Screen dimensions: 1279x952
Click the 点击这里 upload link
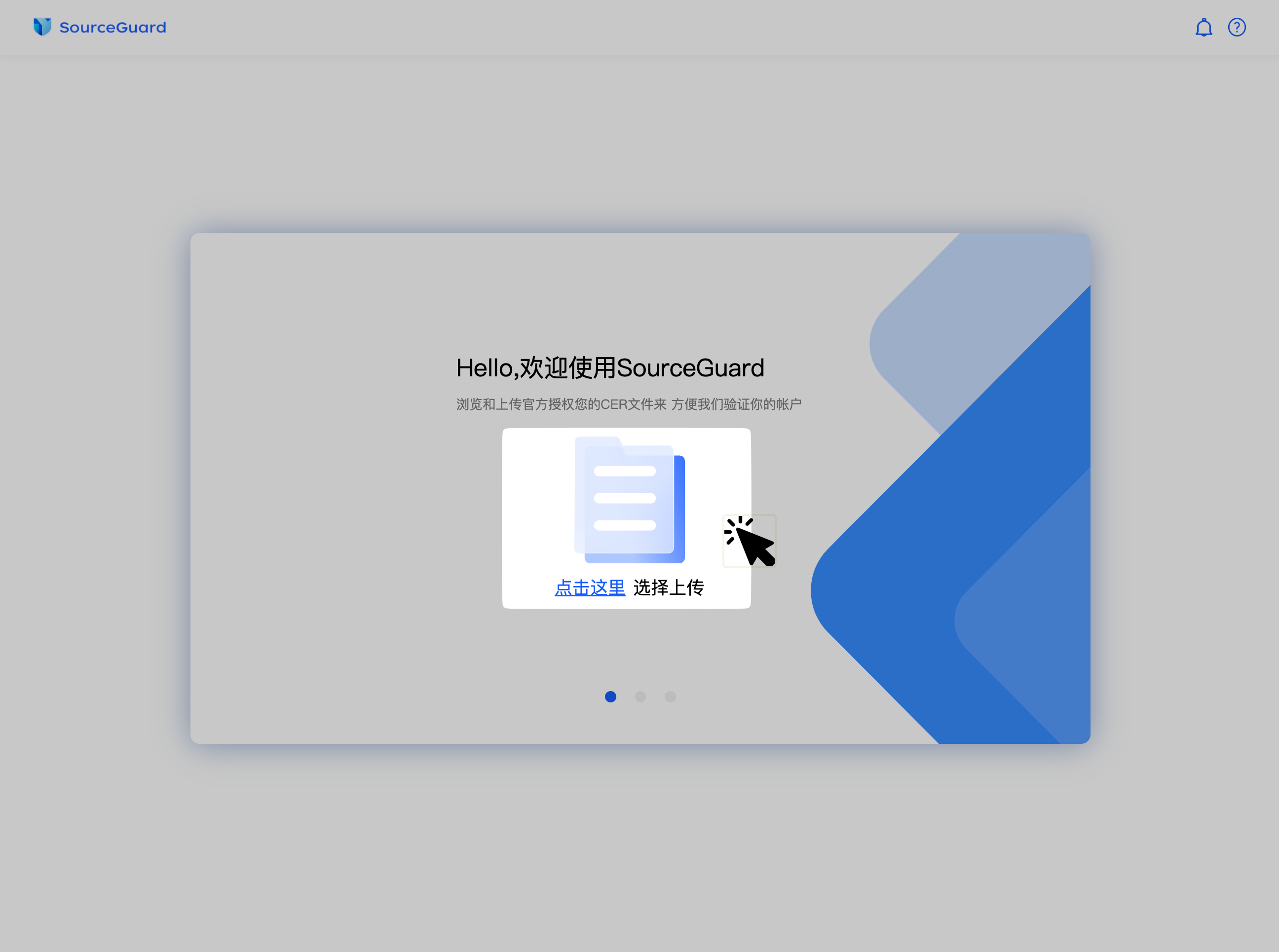[590, 587]
